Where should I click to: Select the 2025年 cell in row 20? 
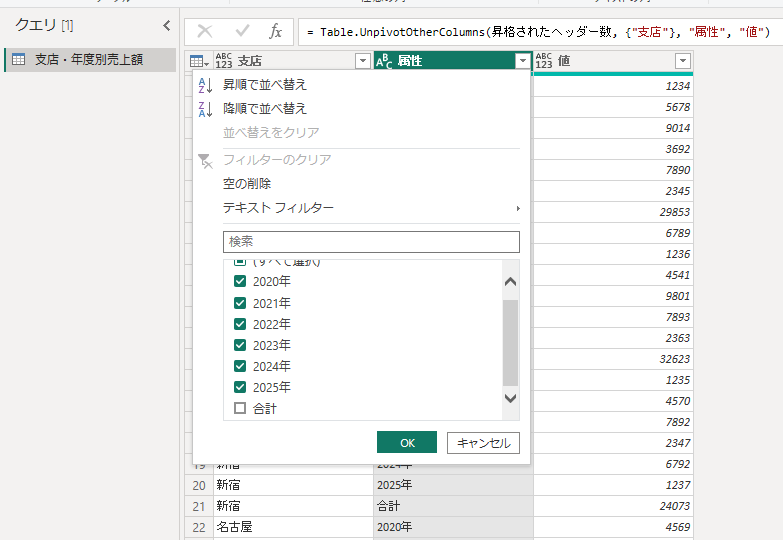coord(453,485)
